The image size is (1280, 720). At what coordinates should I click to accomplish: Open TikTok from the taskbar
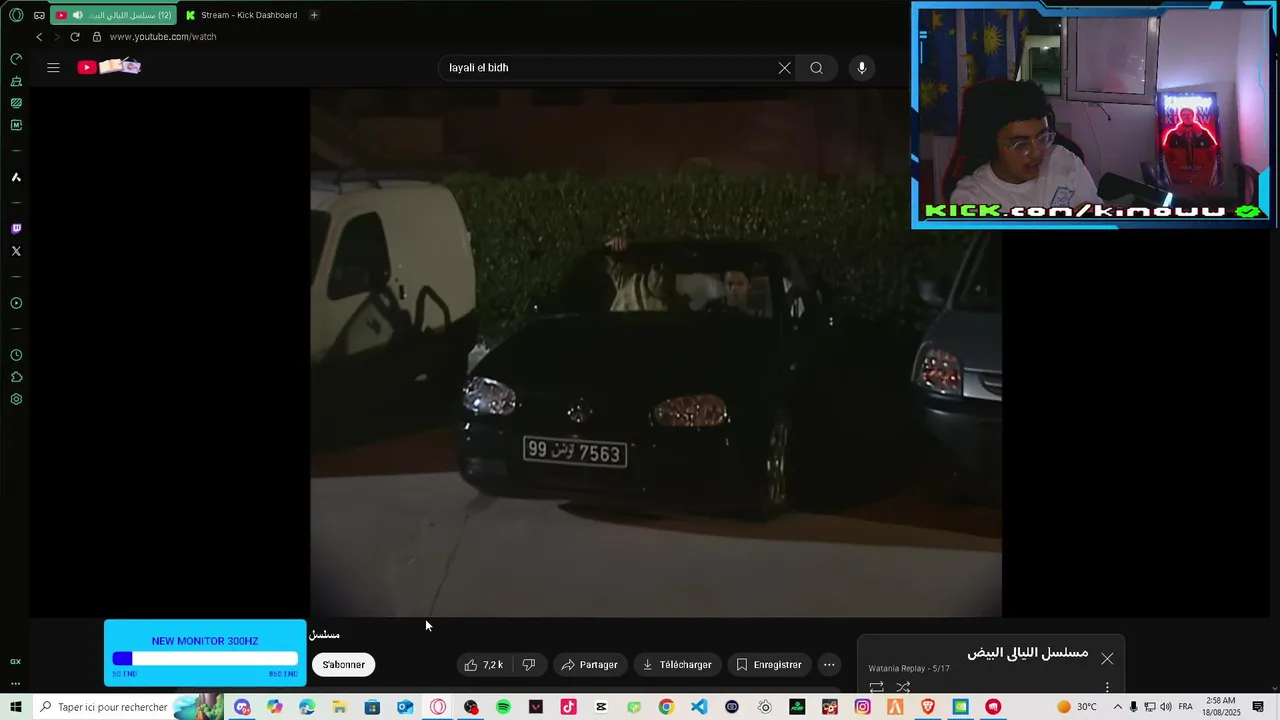tap(568, 707)
